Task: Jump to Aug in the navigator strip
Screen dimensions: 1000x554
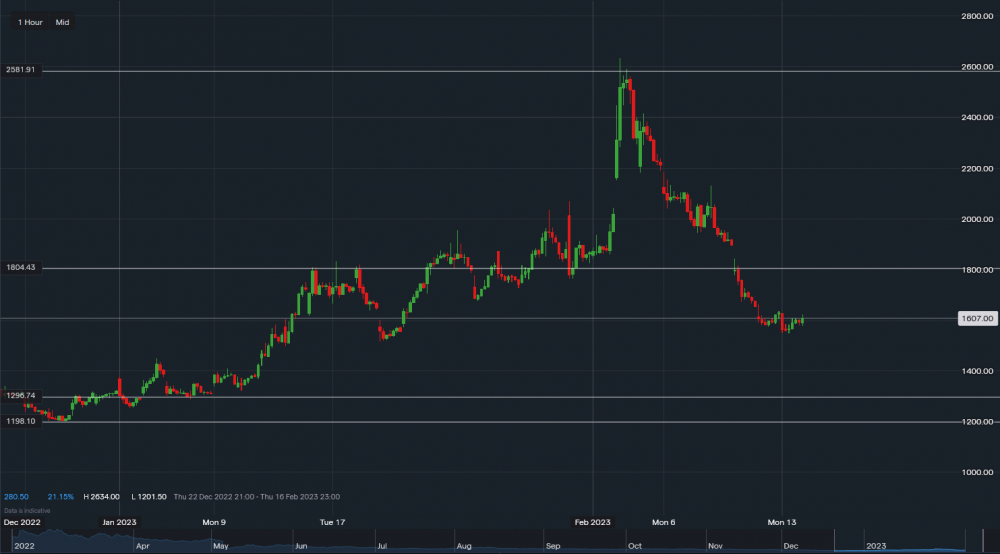Action: [464, 547]
